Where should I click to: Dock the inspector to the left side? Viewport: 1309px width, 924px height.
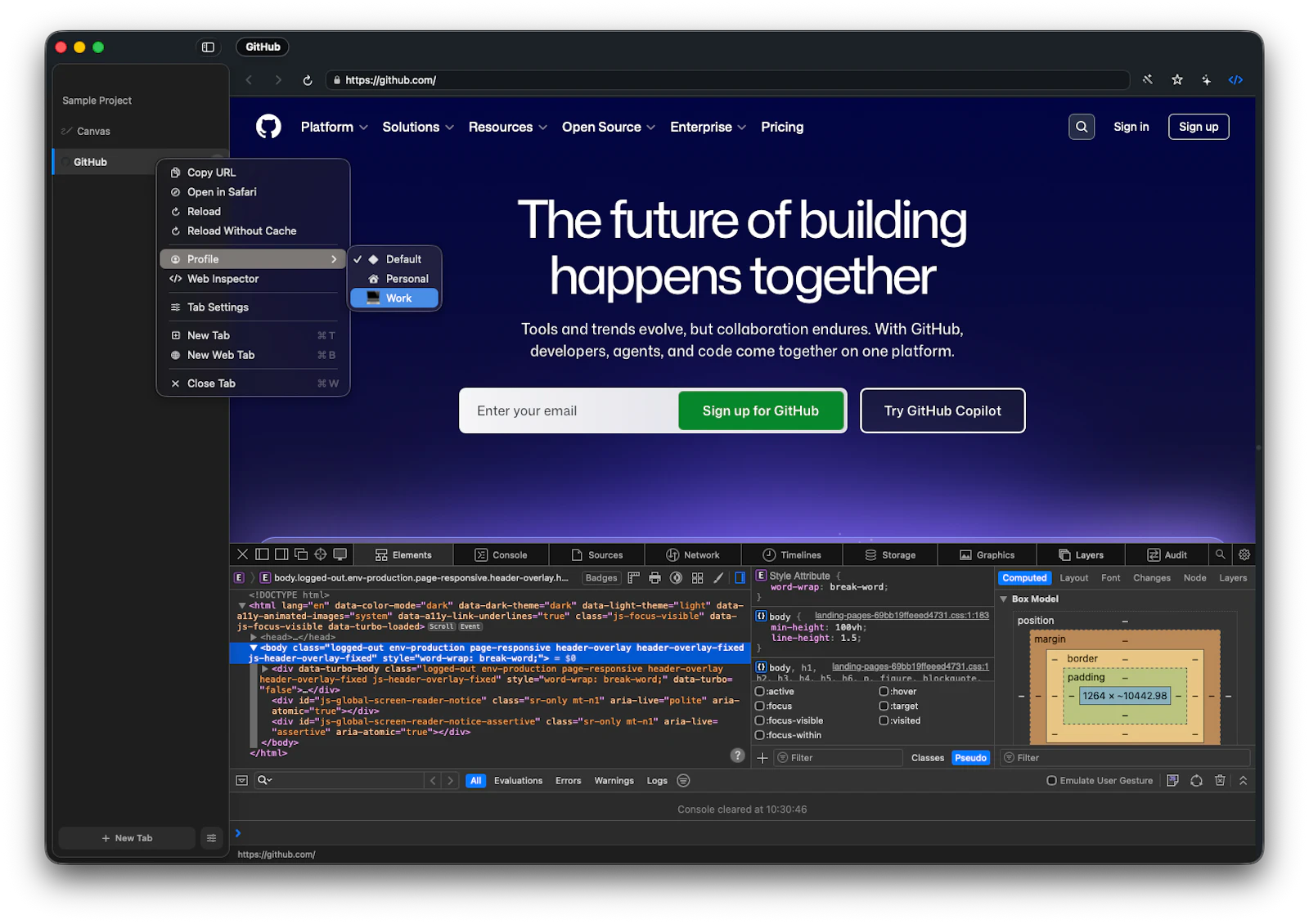[262, 554]
